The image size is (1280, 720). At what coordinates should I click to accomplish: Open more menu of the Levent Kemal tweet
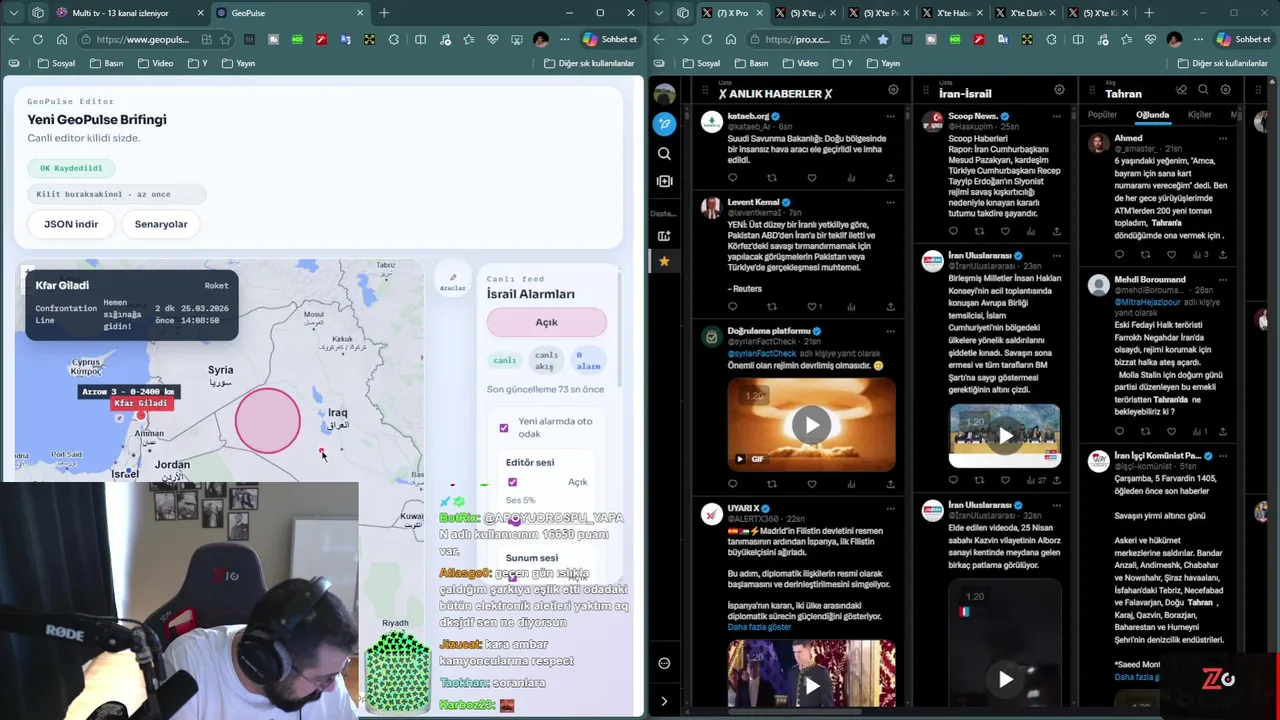(890, 202)
